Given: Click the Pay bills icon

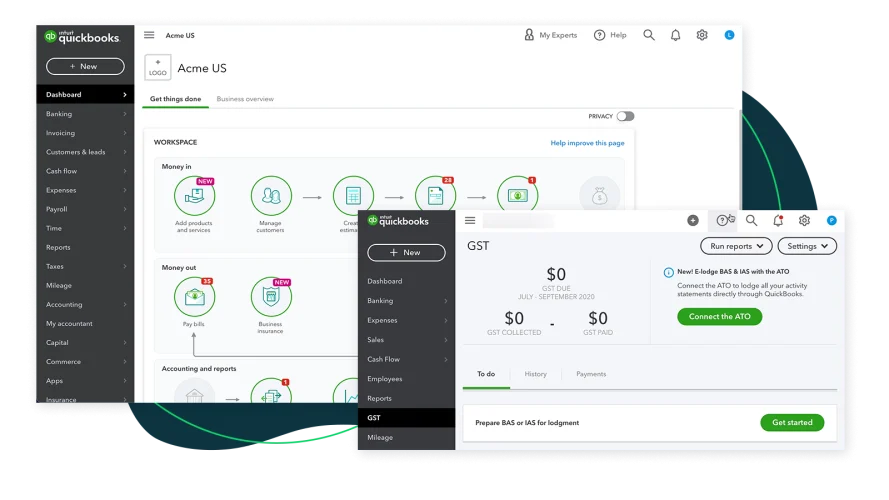Looking at the screenshot, I should (194, 297).
